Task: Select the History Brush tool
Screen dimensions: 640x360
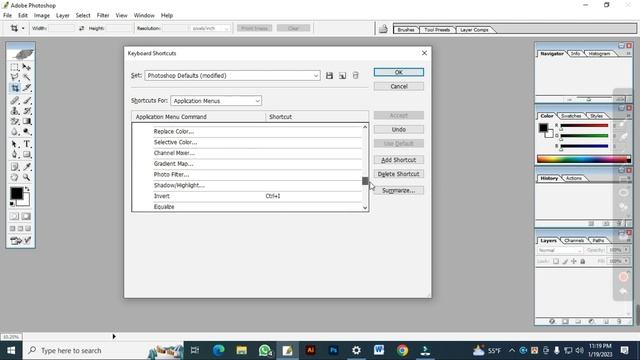Action: (27, 111)
